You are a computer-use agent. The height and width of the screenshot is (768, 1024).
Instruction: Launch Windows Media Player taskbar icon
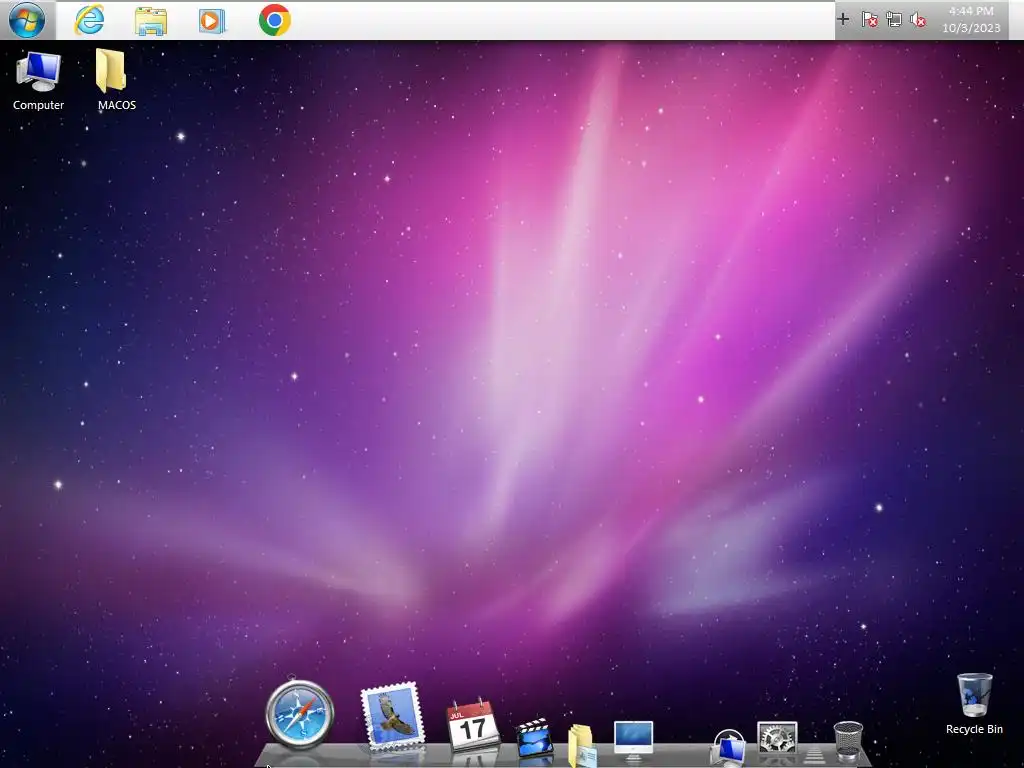point(212,21)
